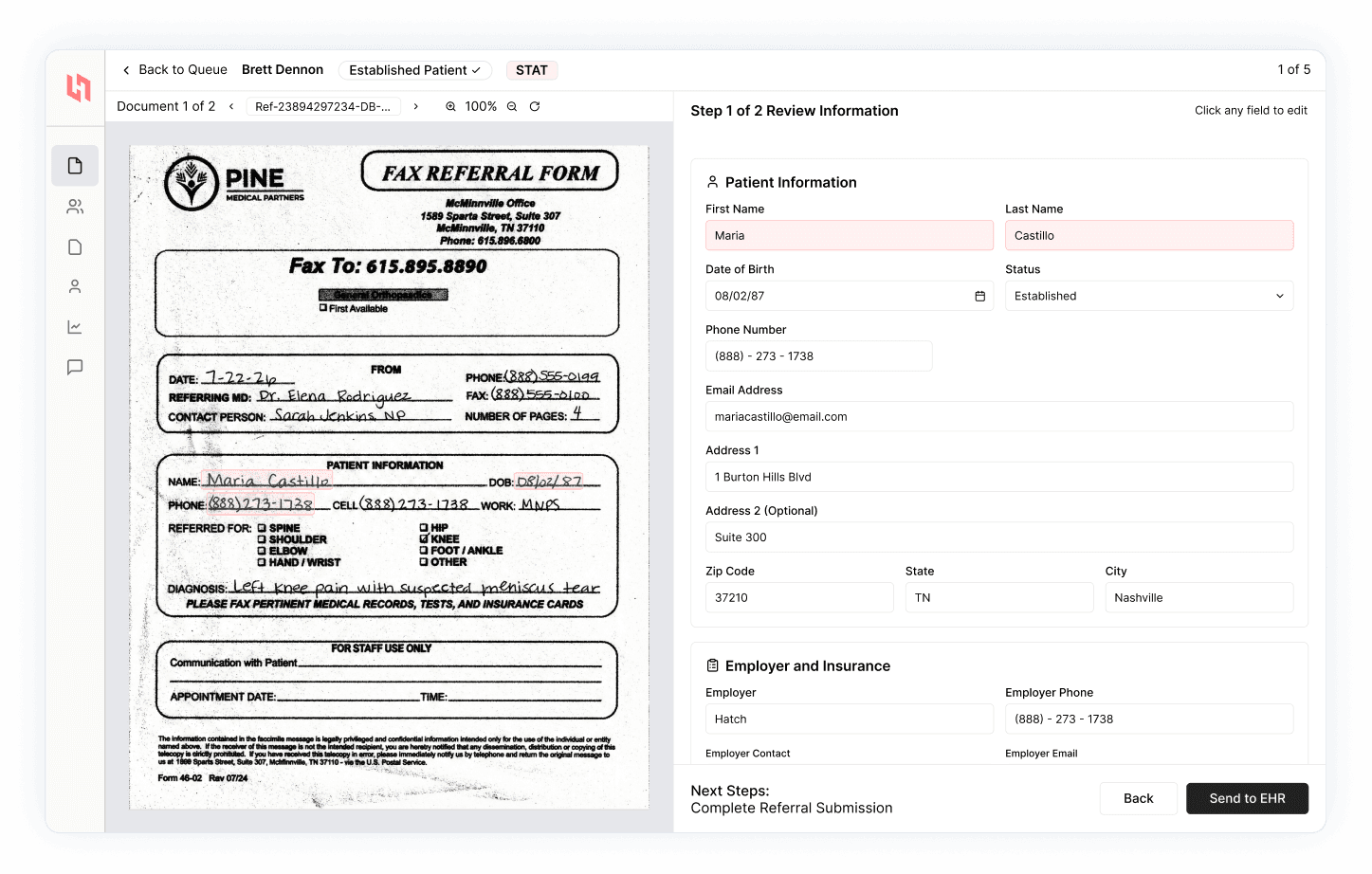The width and height of the screenshot is (1372, 874).
Task: Click the app logo in the sidebar
Action: point(78,88)
